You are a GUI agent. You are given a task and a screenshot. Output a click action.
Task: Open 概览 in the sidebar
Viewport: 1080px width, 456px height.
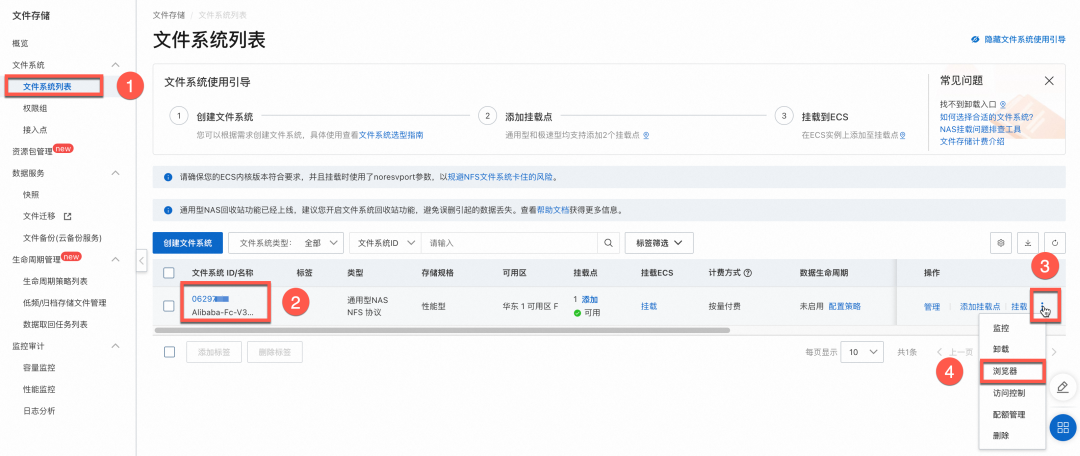pyautogui.click(x=20, y=43)
